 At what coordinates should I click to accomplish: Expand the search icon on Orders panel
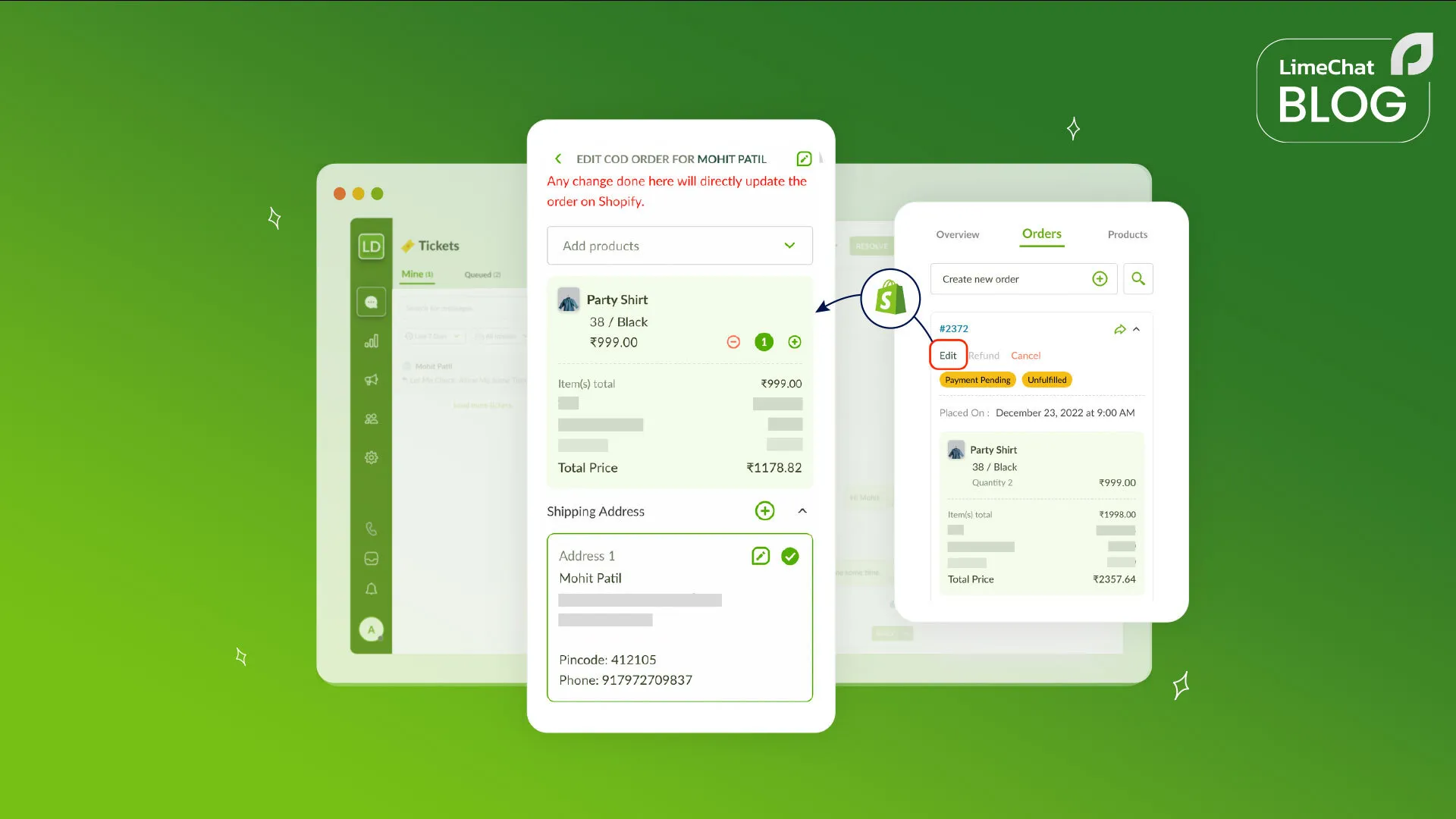click(x=1138, y=278)
